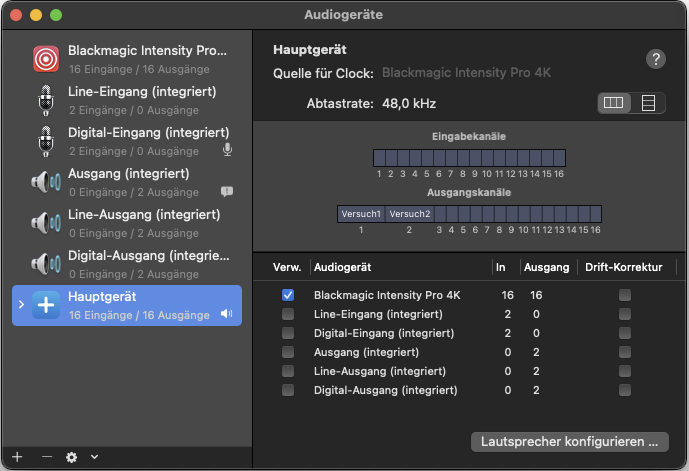Enable drift correction for Ausgang (integriert)
The width and height of the screenshot is (689, 471).
click(625, 352)
